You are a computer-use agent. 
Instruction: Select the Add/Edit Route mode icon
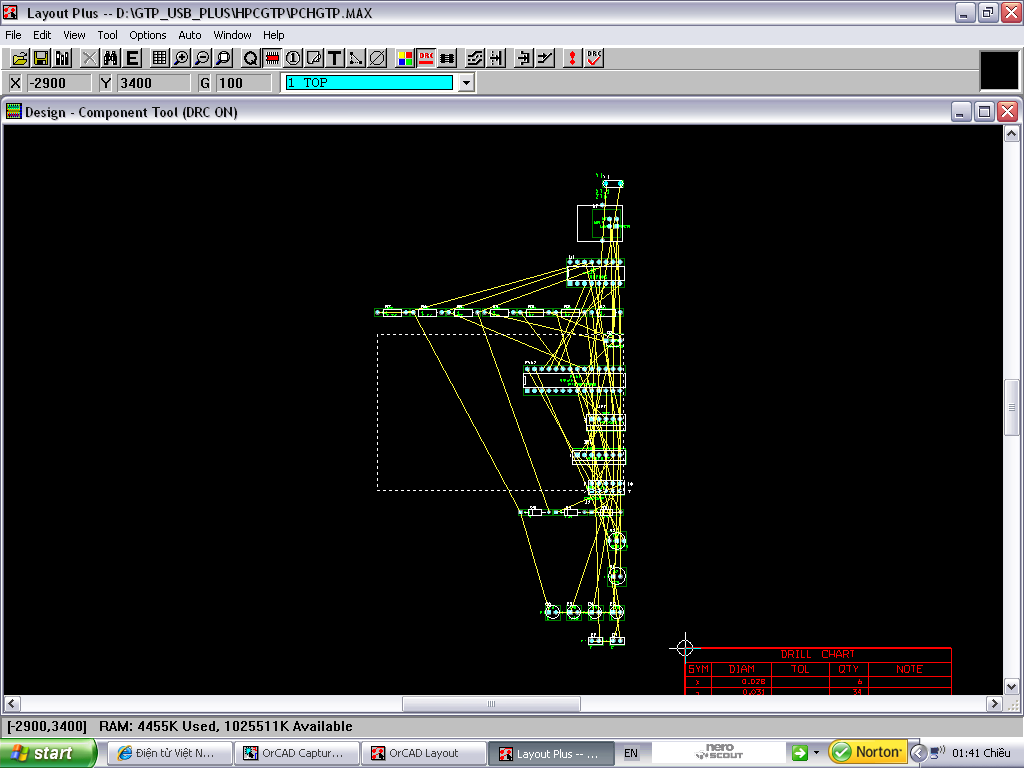pos(545,59)
